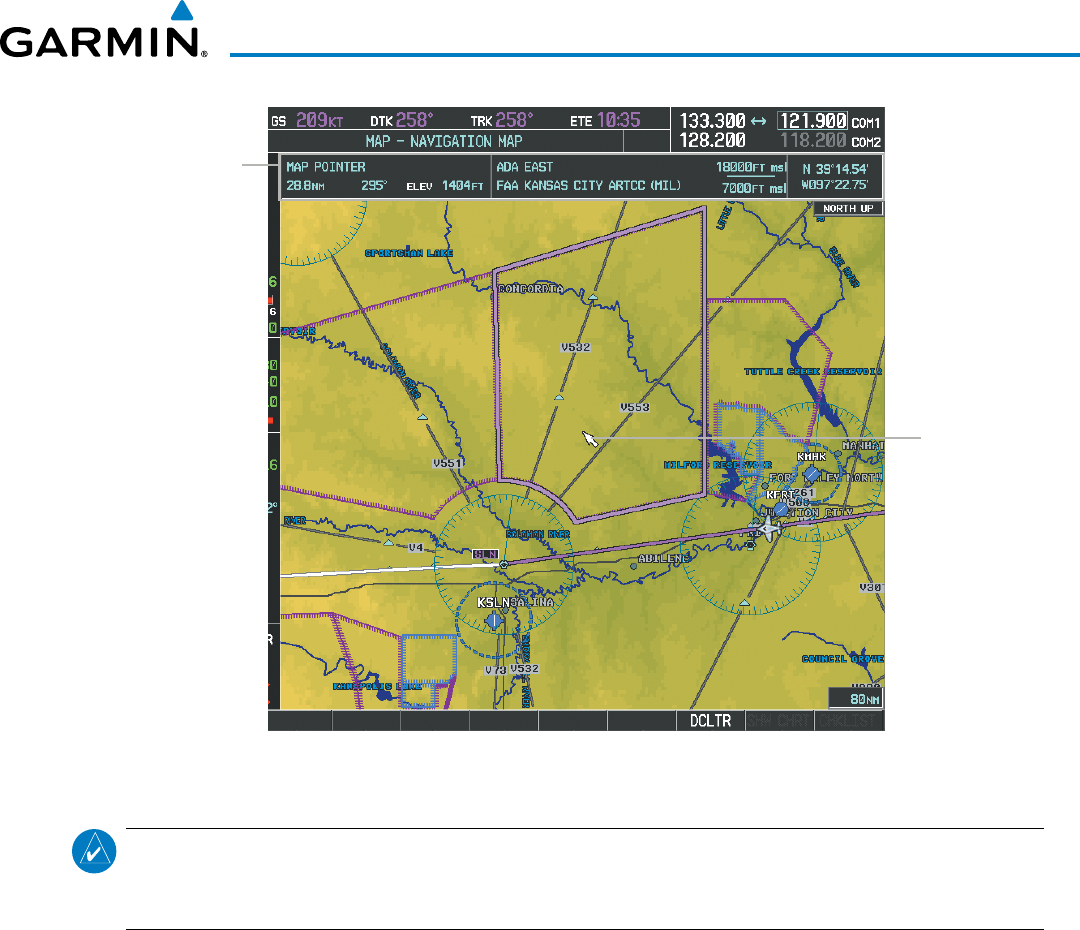Click the DTK 258° field
1080x930 pixels.
coord(402,120)
